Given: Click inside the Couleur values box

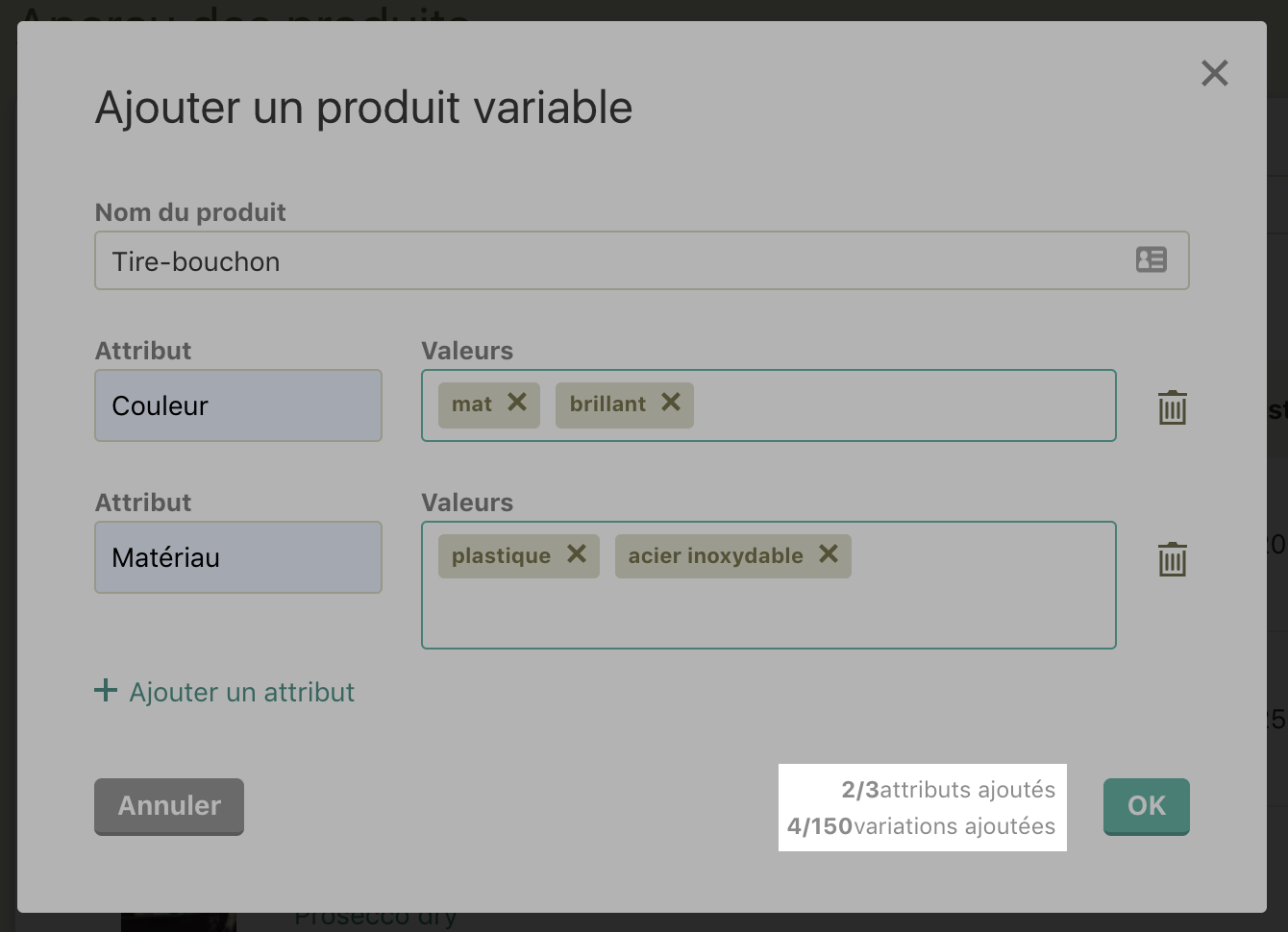Looking at the screenshot, I should 904,405.
